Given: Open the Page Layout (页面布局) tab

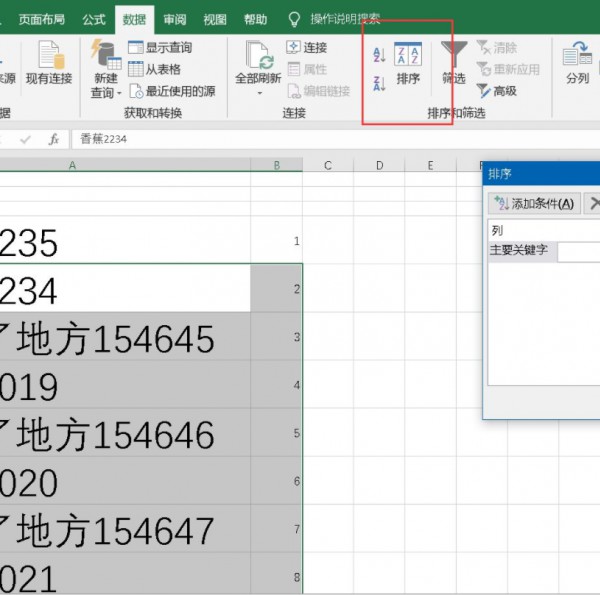Looking at the screenshot, I should coord(41,19).
